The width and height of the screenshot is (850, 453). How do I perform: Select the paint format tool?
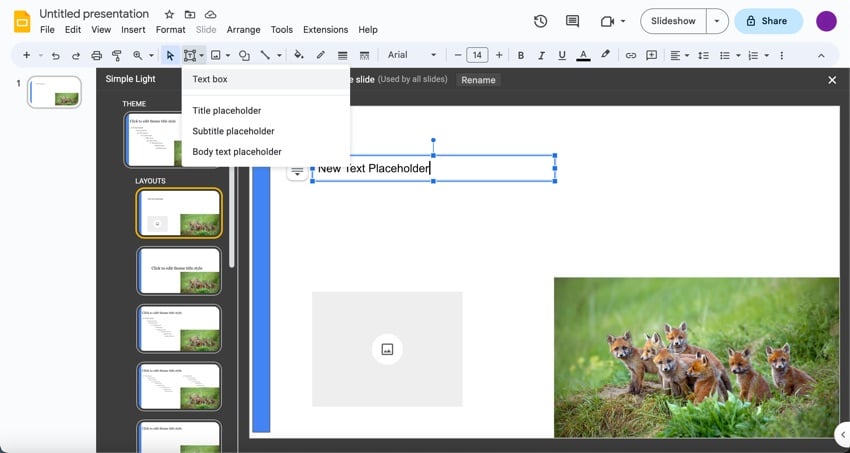coord(116,55)
